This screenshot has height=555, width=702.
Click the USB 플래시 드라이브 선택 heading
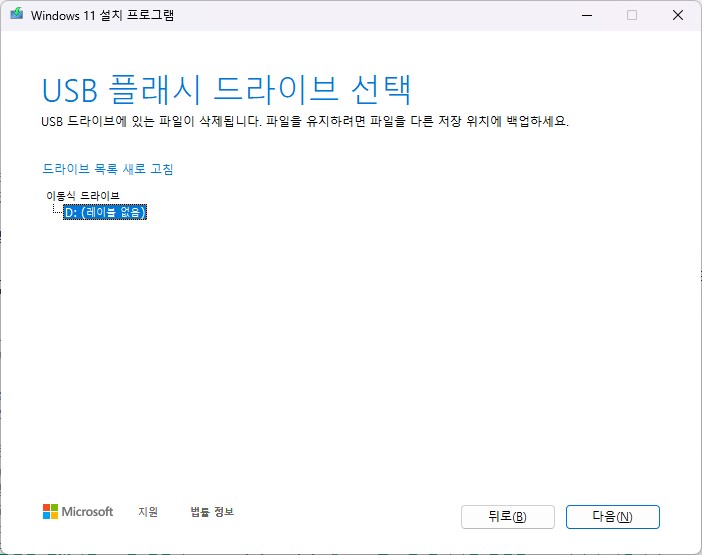click(227, 90)
